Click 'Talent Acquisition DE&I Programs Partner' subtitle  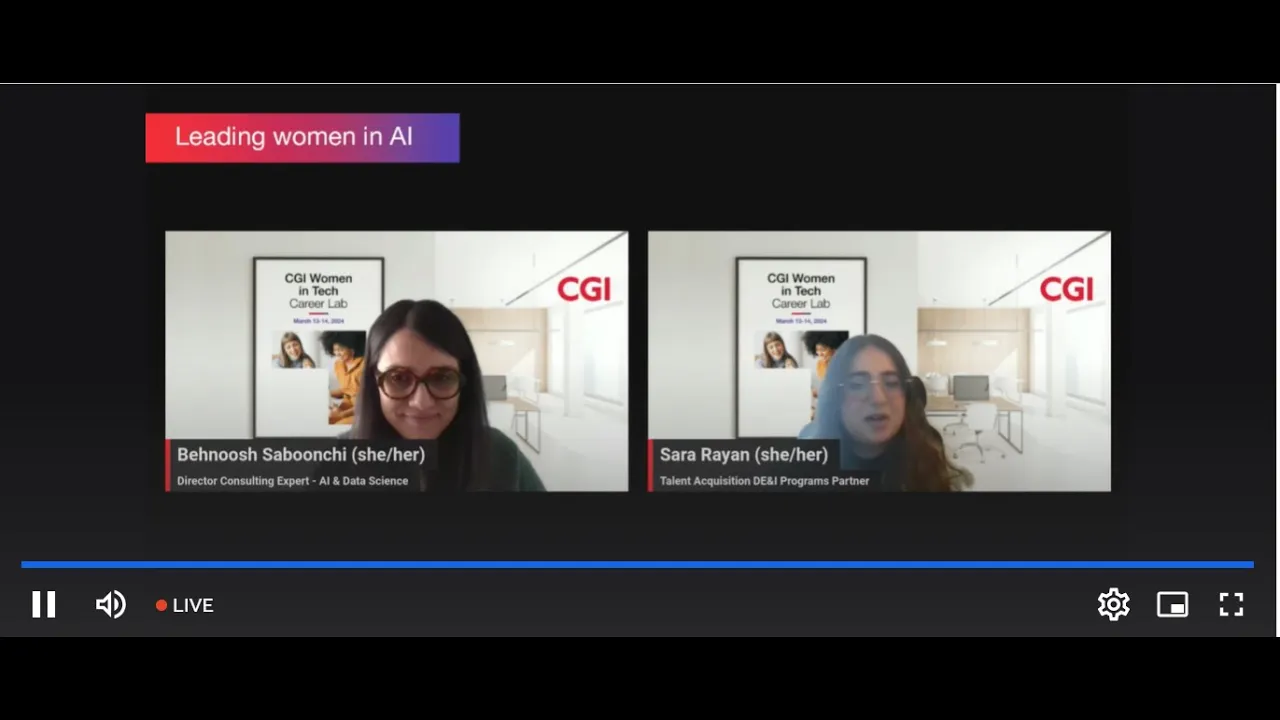tap(764, 481)
